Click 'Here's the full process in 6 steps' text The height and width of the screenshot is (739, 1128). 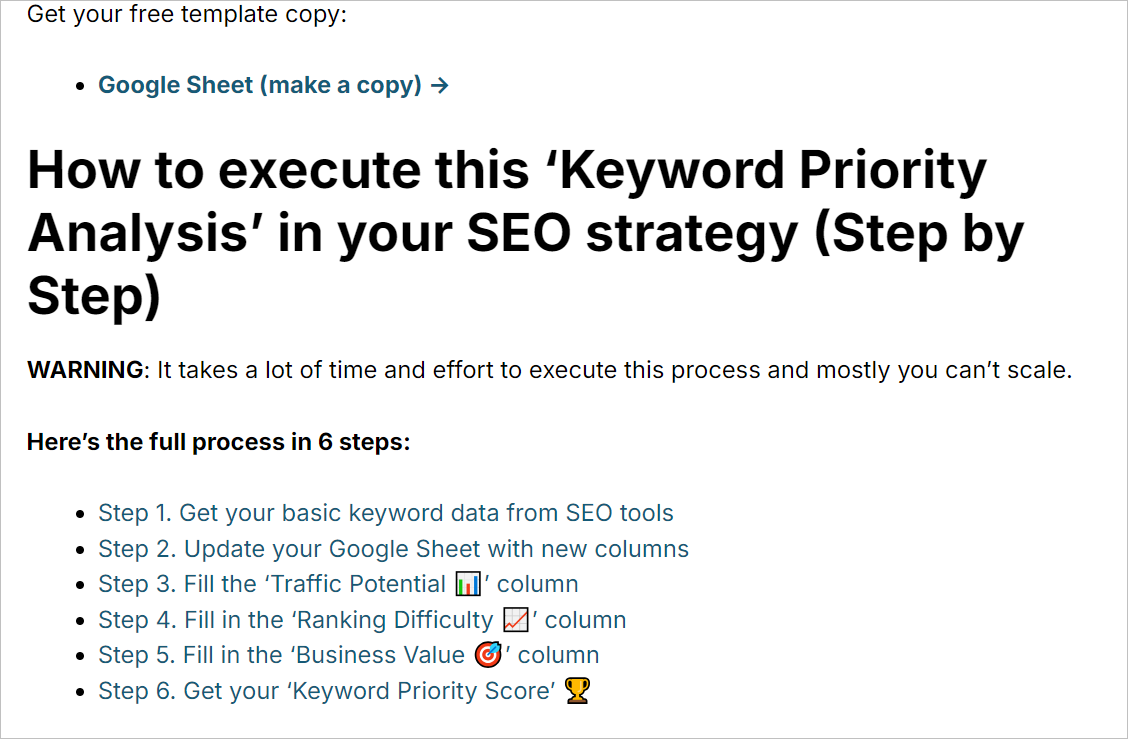point(219,442)
